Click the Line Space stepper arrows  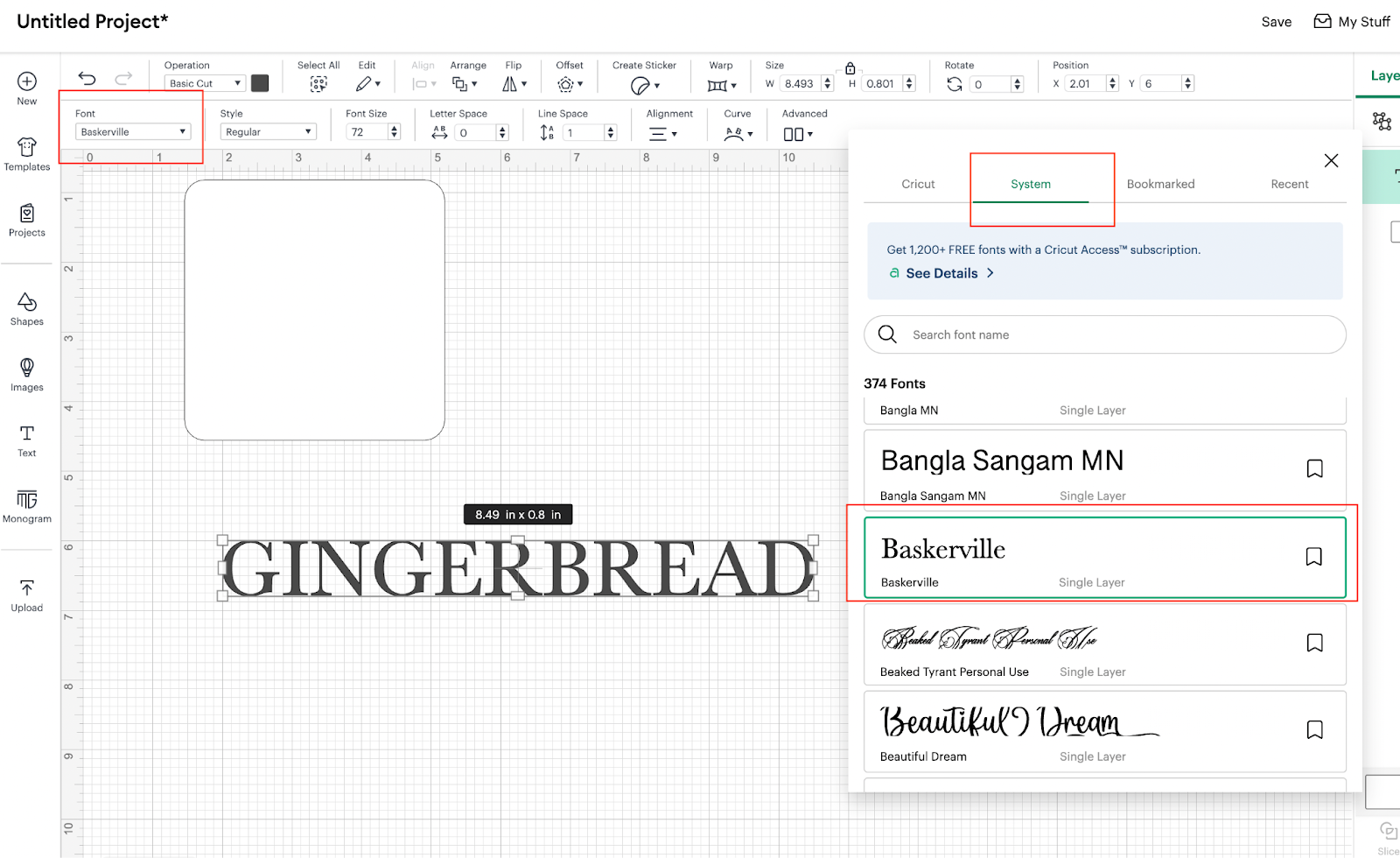[x=611, y=132]
